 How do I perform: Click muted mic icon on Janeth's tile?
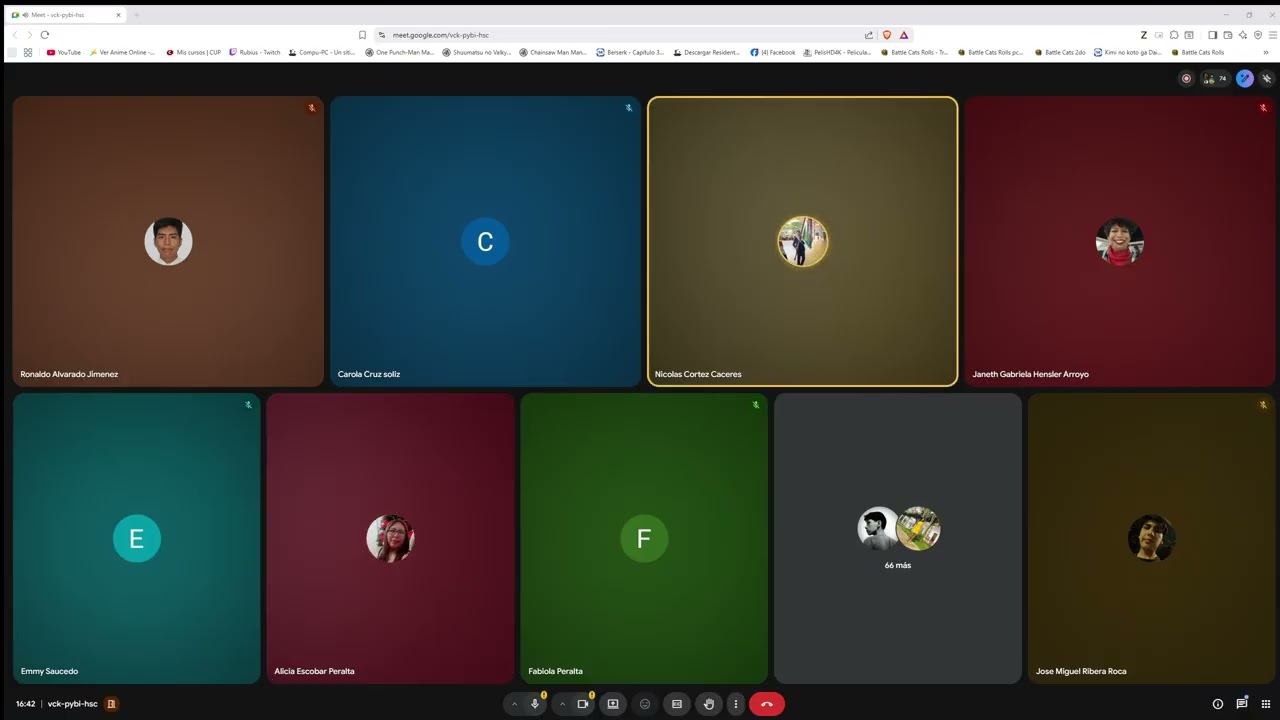click(x=1263, y=108)
